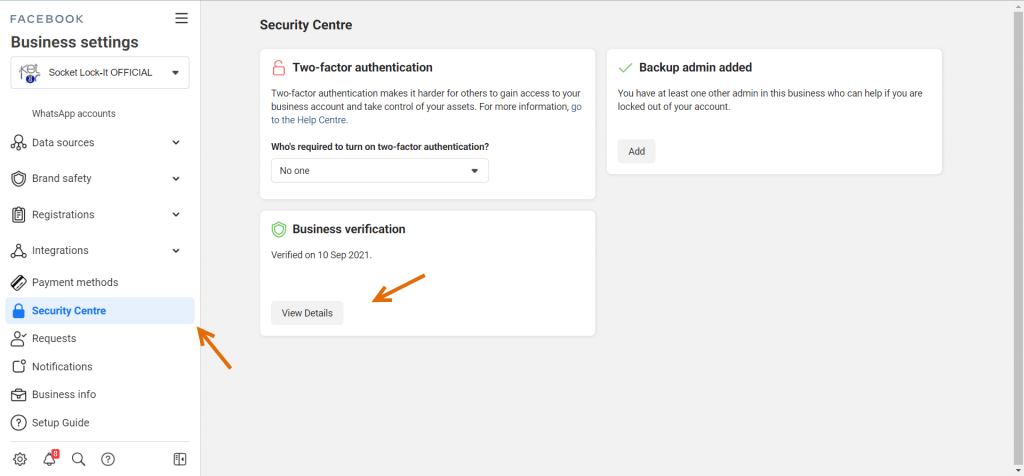The width and height of the screenshot is (1024, 476).
Task: Click the page vertical scrollbar
Action: pyautogui.click(x=1018, y=240)
